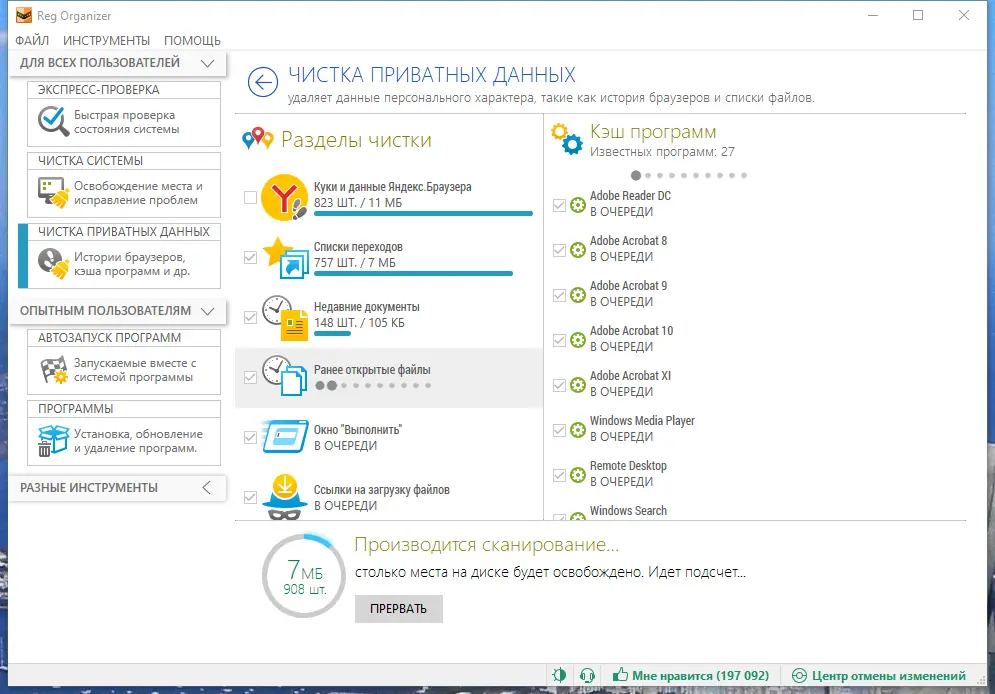The image size is (995, 694).
Task: Click the ПРЕРВАТЬ button
Action: [x=399, y=608]
